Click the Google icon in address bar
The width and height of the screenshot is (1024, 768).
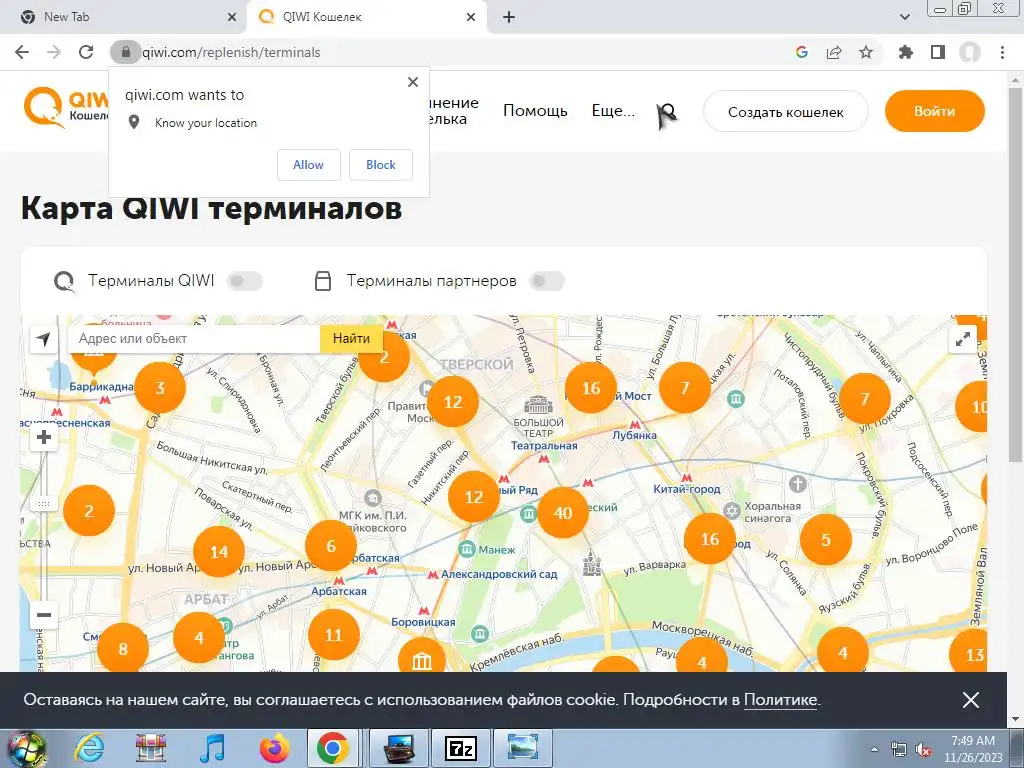coord(802,52)
